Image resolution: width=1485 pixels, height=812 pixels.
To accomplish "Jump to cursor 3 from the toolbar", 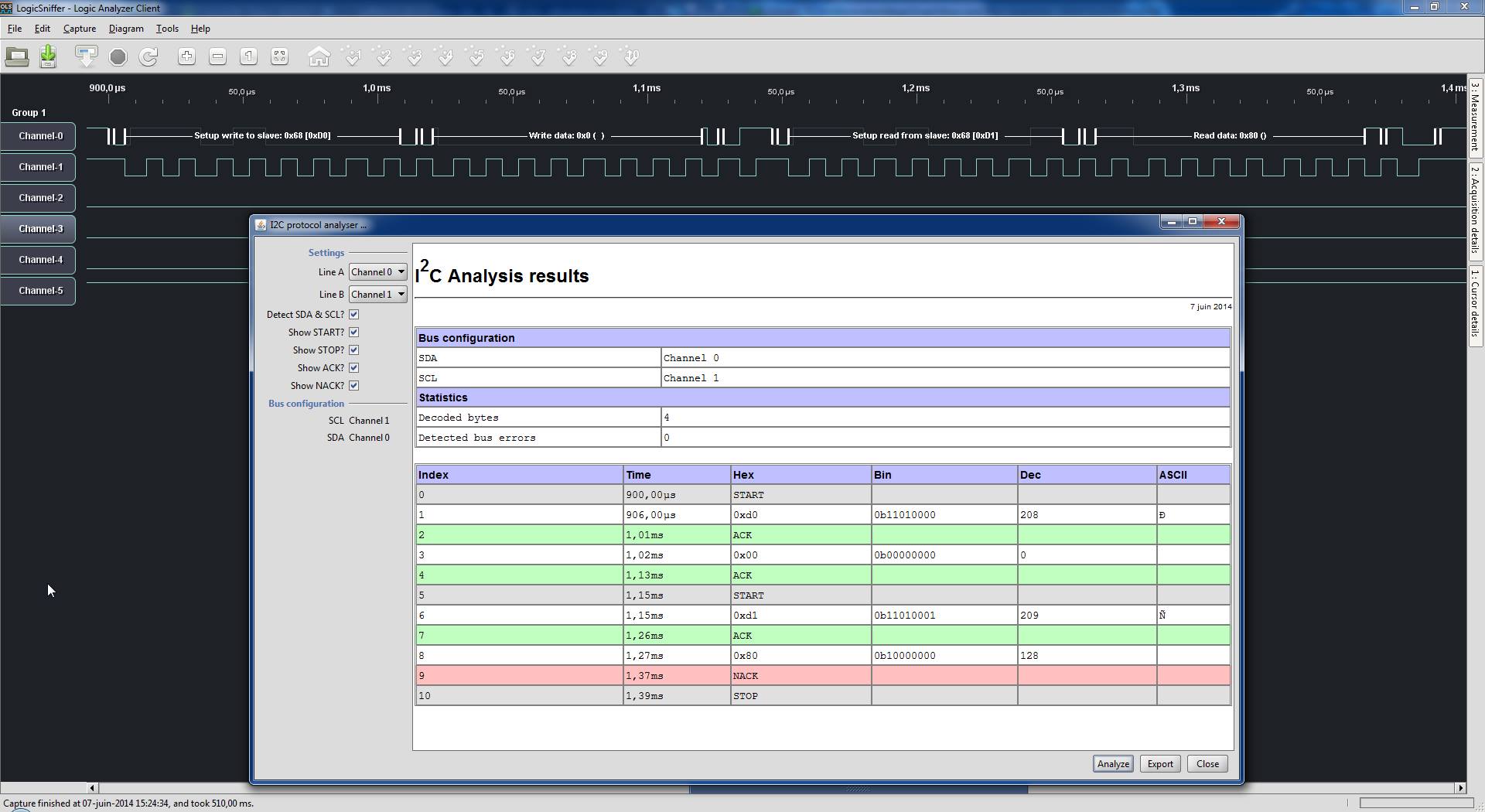I will (x=415, y=56).
